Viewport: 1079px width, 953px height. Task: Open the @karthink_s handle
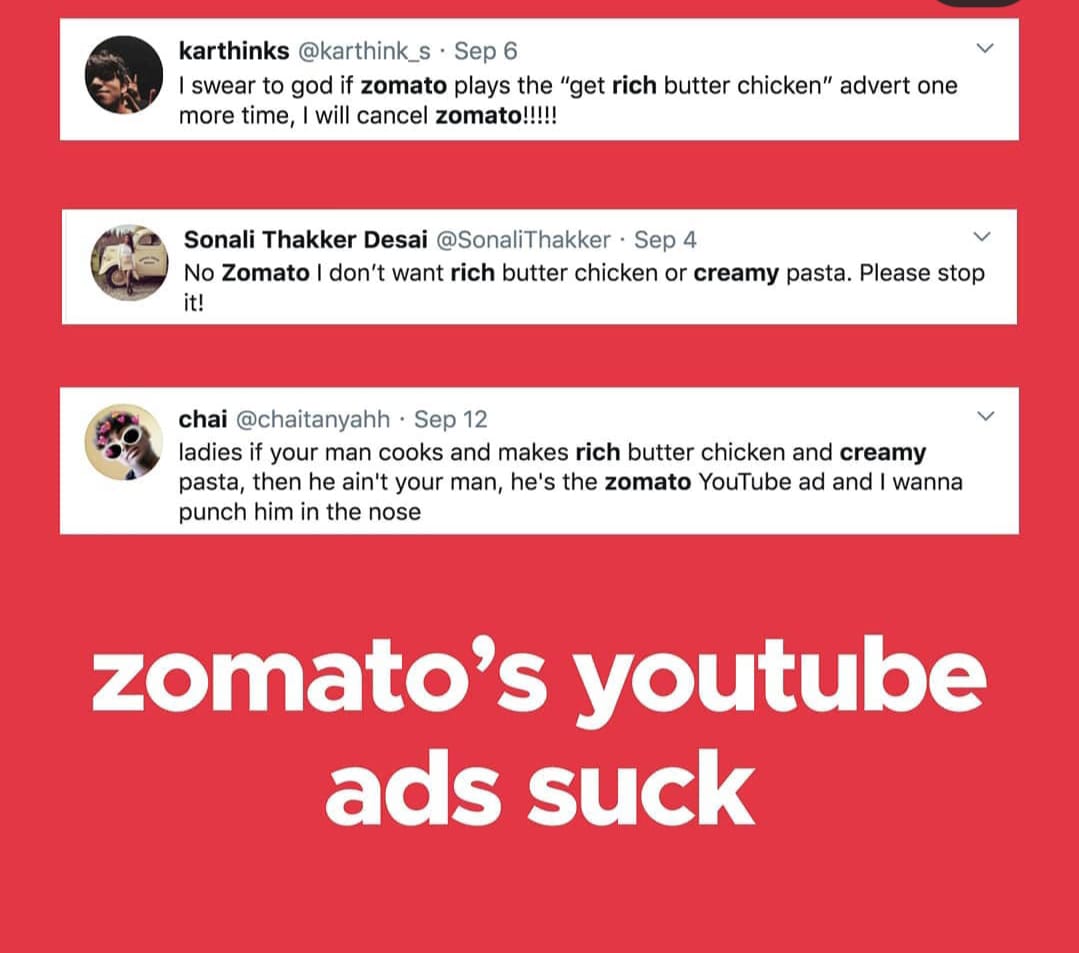[364, 52]
